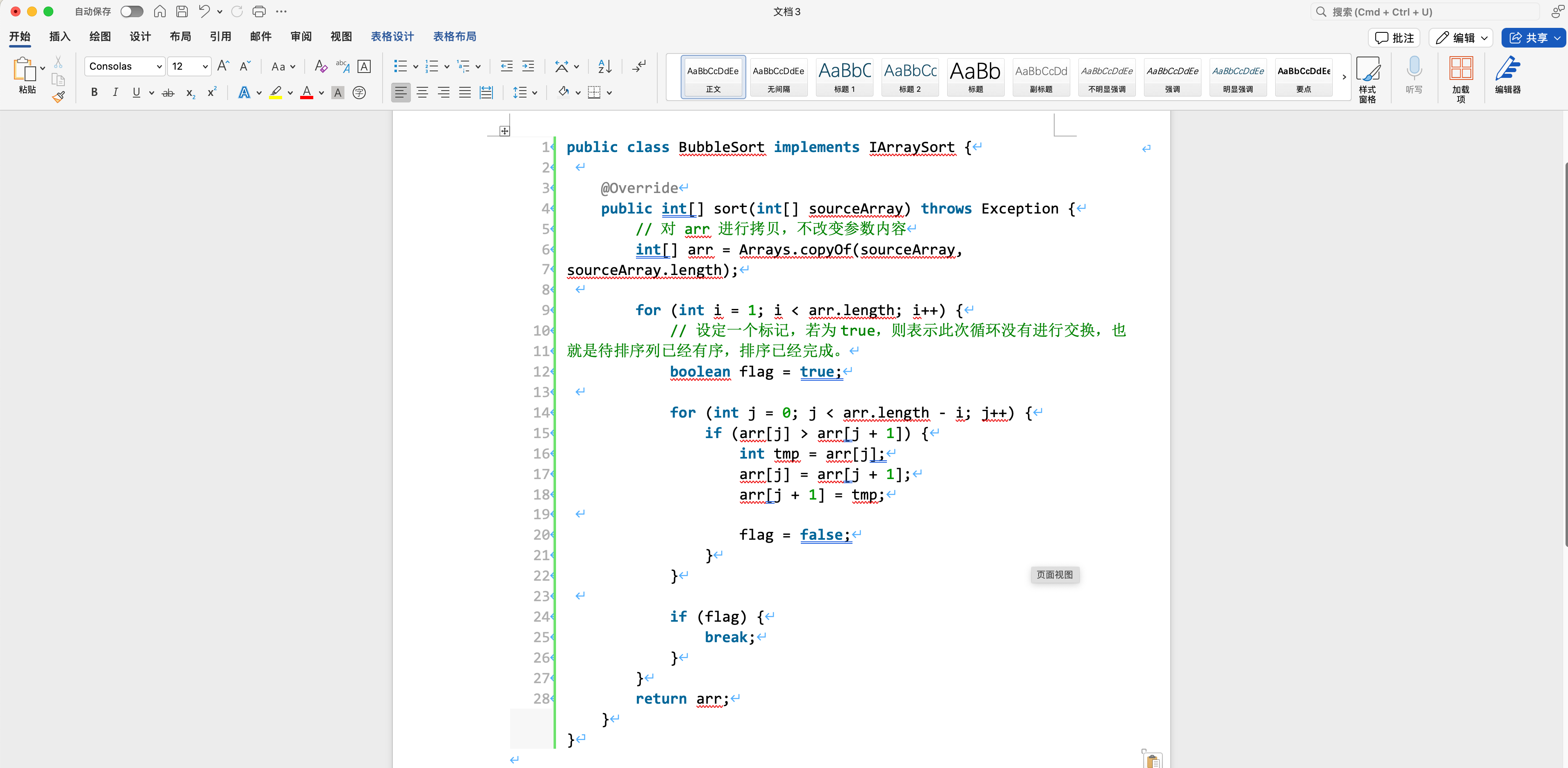Open the 审阅 ribbon tab
The image size is (1568, 768).
[x=301, y=36]
